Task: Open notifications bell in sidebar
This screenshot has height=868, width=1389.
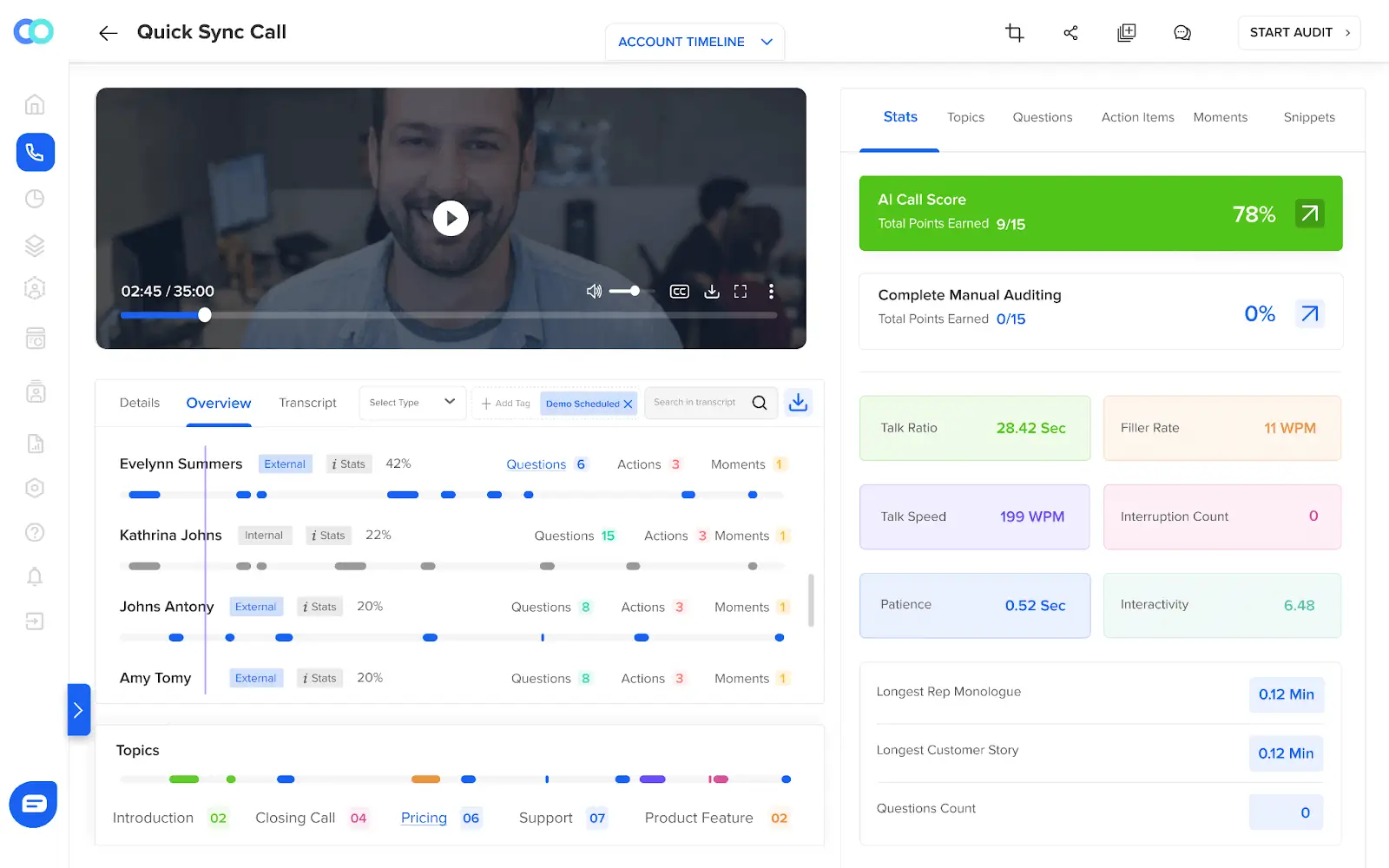Action: tap(34, 576)
